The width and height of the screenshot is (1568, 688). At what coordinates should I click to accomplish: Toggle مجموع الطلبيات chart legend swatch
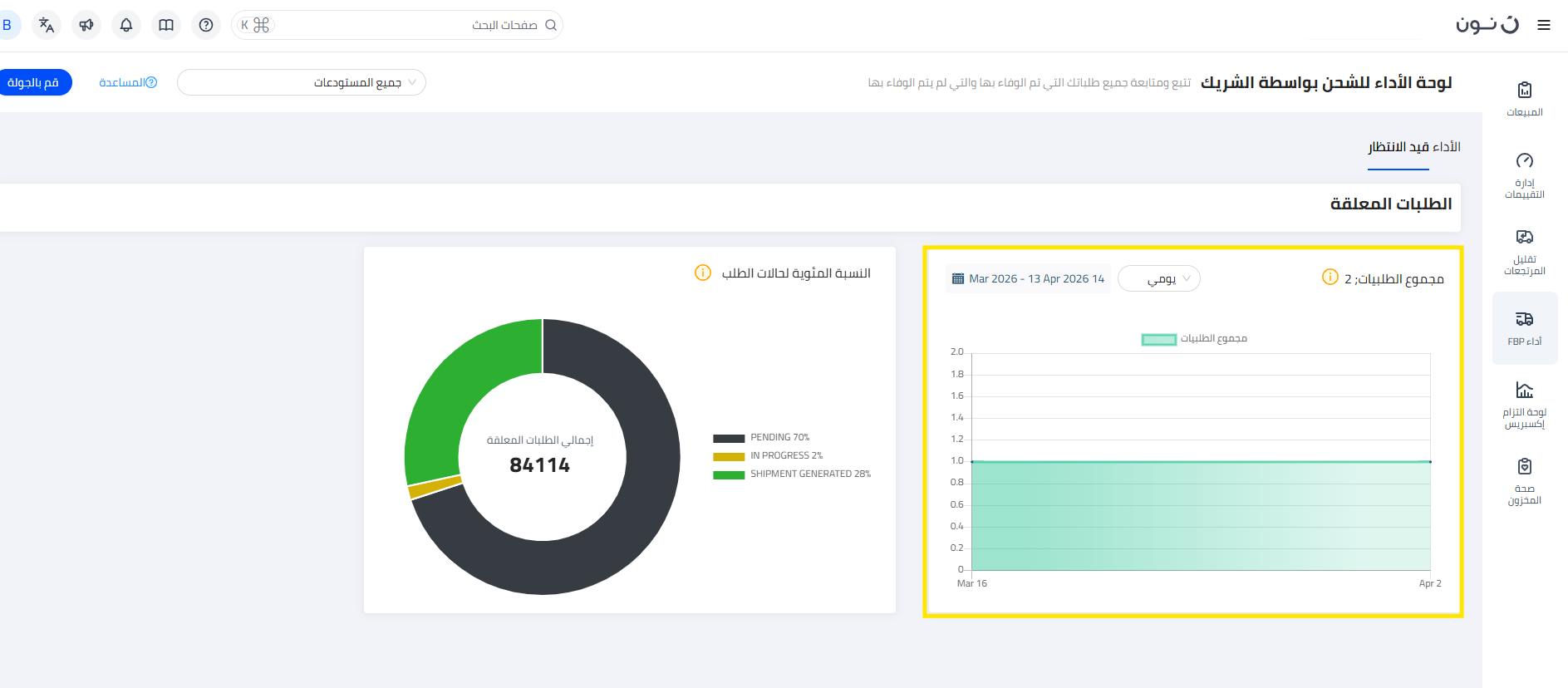pyautogui.click(x=1158, y=339)
